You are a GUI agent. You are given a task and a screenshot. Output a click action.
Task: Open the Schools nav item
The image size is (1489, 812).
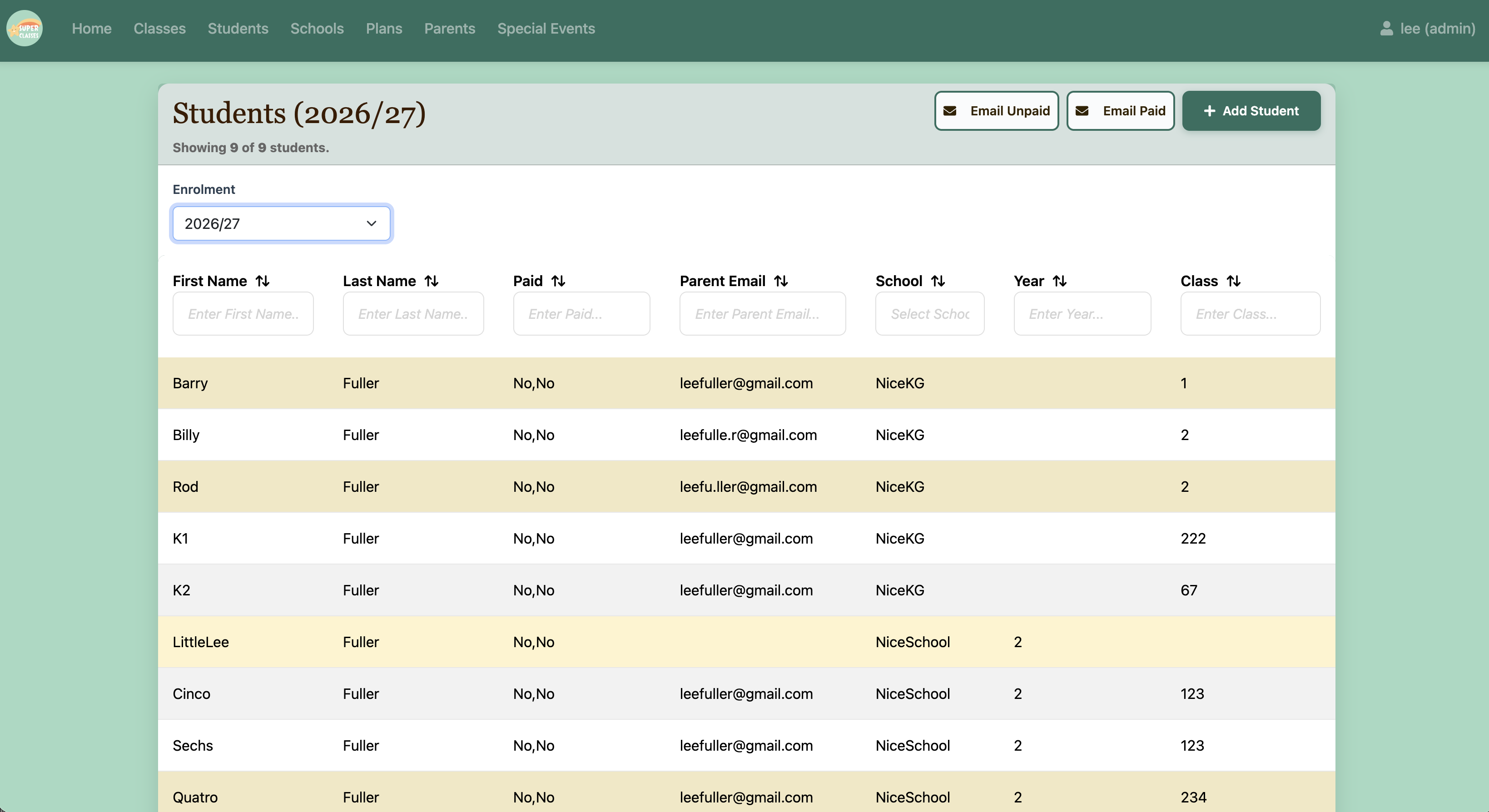(x=317, y=28)
